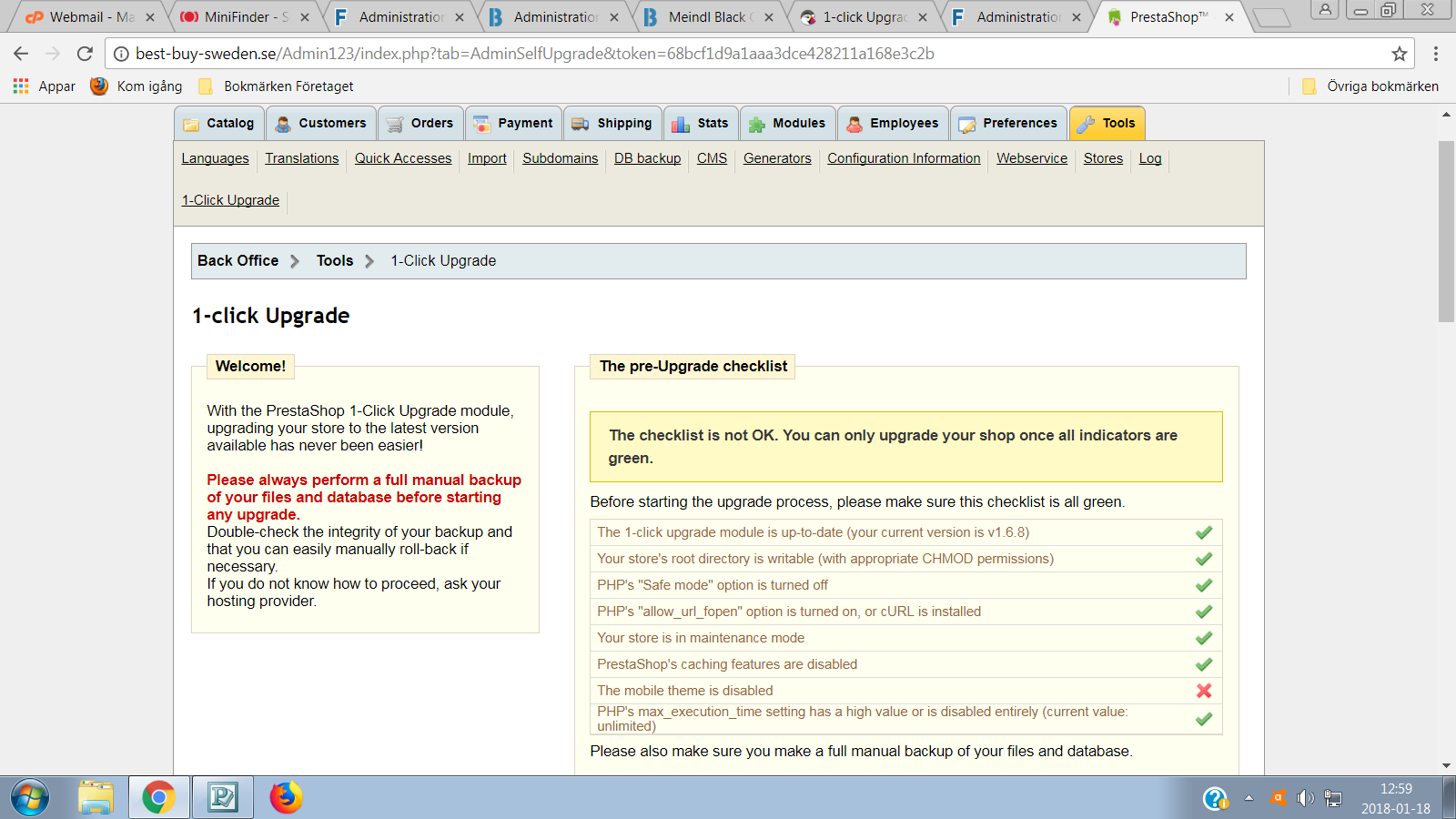Click browser forward arrow

(53, 54)
